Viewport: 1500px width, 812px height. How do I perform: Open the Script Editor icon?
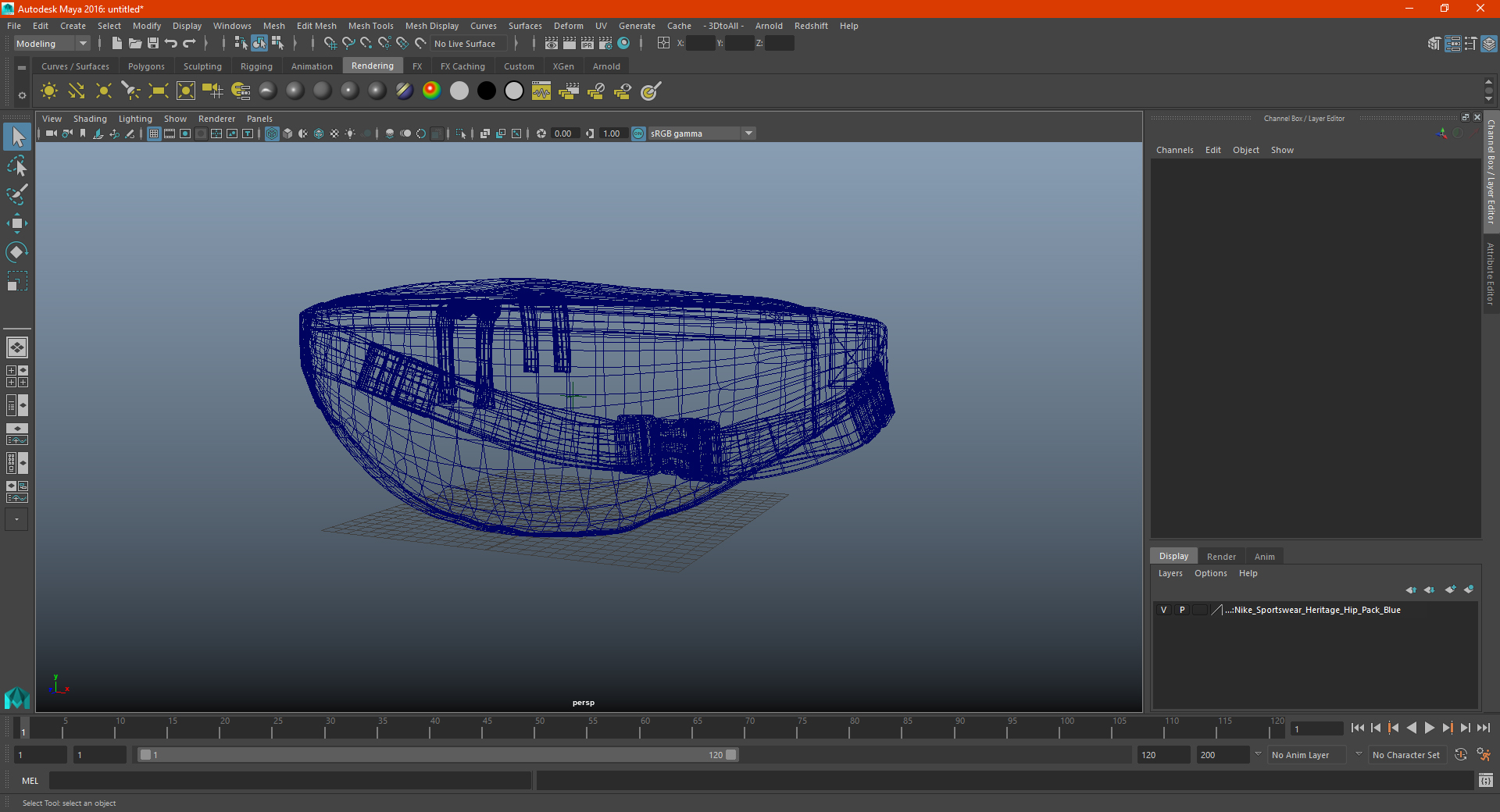[x=1486, y=780]
